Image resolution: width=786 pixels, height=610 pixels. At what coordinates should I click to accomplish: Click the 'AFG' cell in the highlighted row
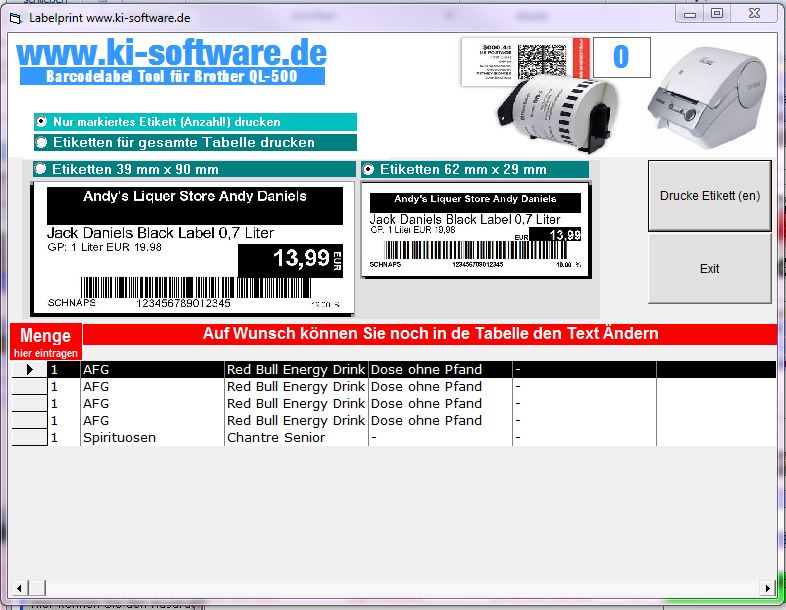152,369
